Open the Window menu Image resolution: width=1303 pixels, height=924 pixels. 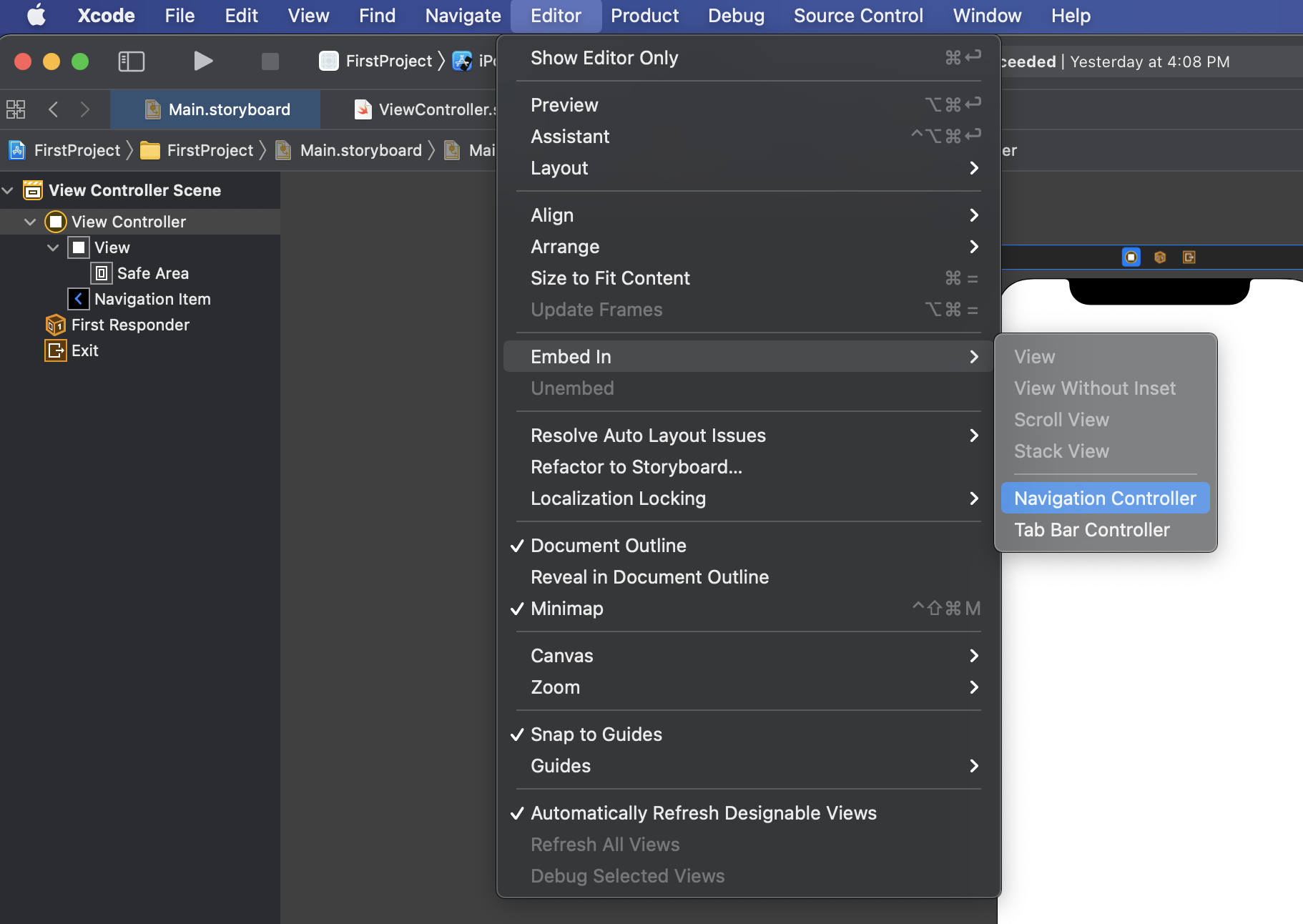[987, 16]
